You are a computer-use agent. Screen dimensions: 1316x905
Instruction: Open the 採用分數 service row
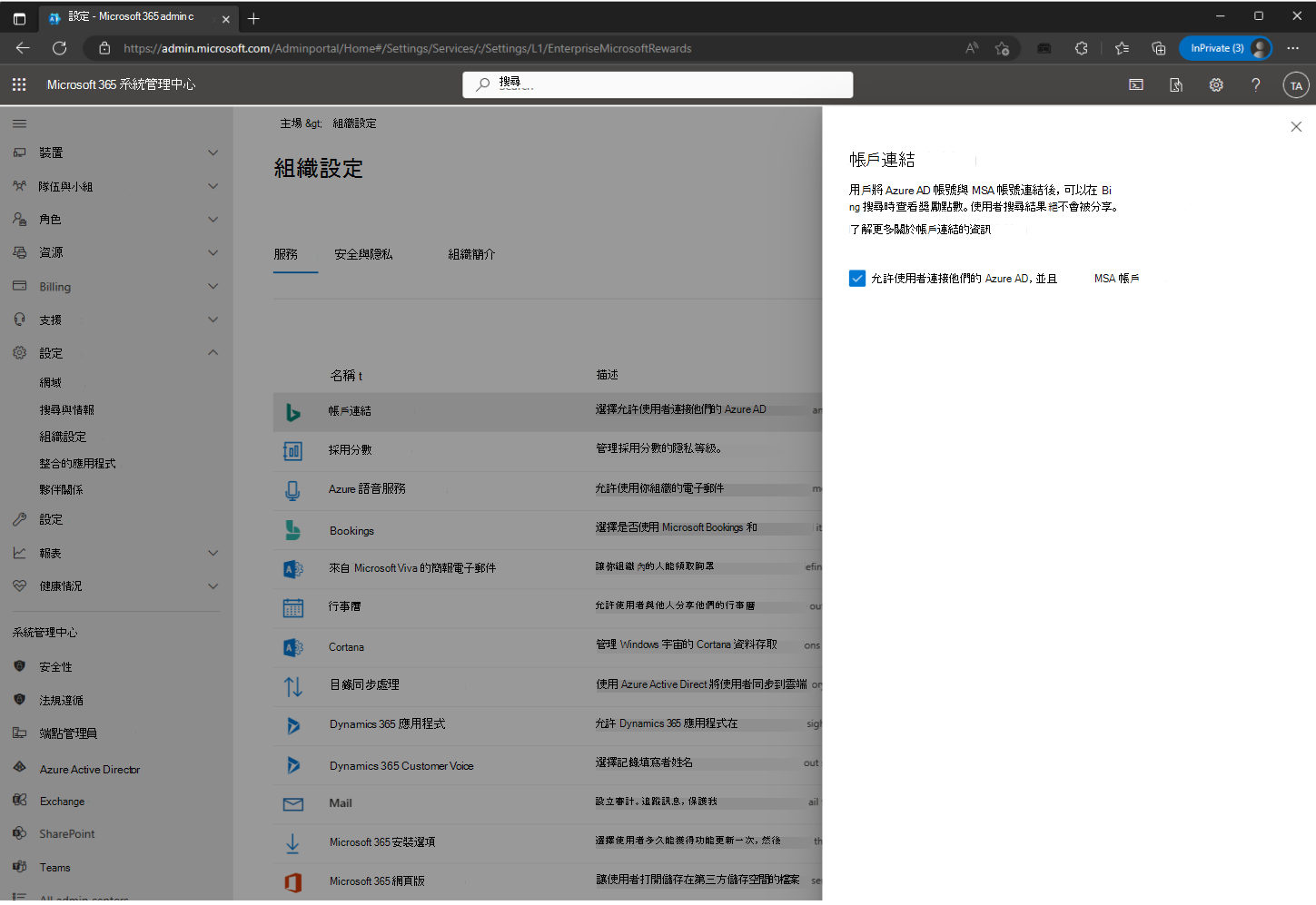548,450
